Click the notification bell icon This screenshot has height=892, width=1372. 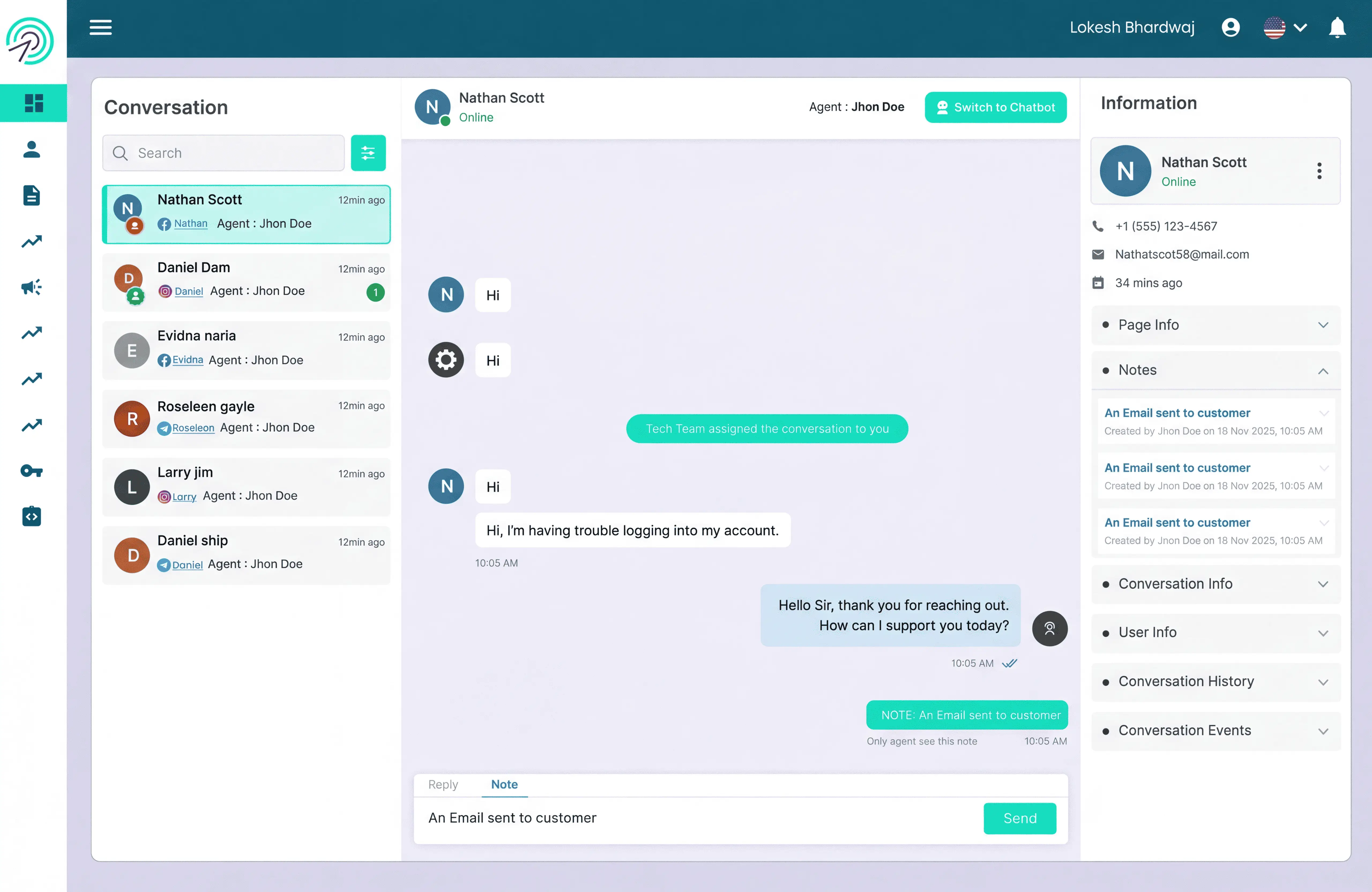[1337, 27]
